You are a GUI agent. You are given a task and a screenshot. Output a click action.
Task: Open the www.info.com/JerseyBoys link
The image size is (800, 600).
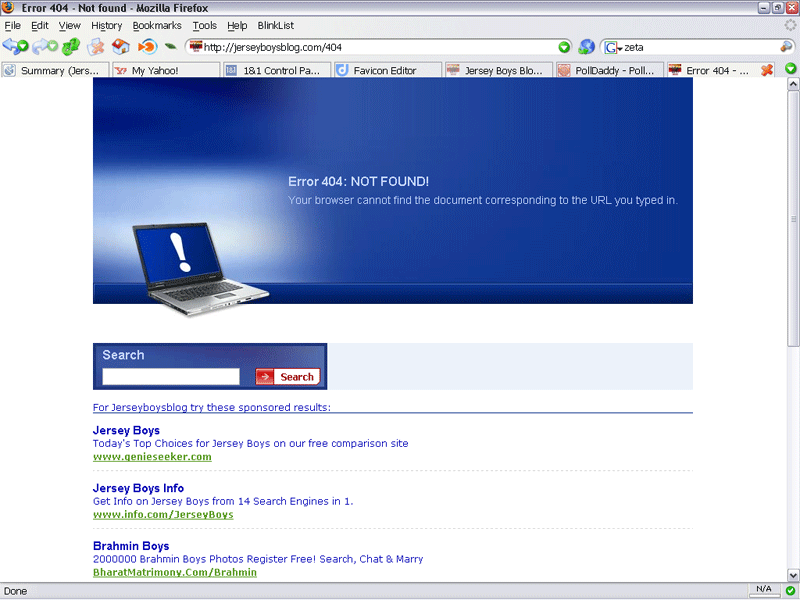[x=163, y=514]
